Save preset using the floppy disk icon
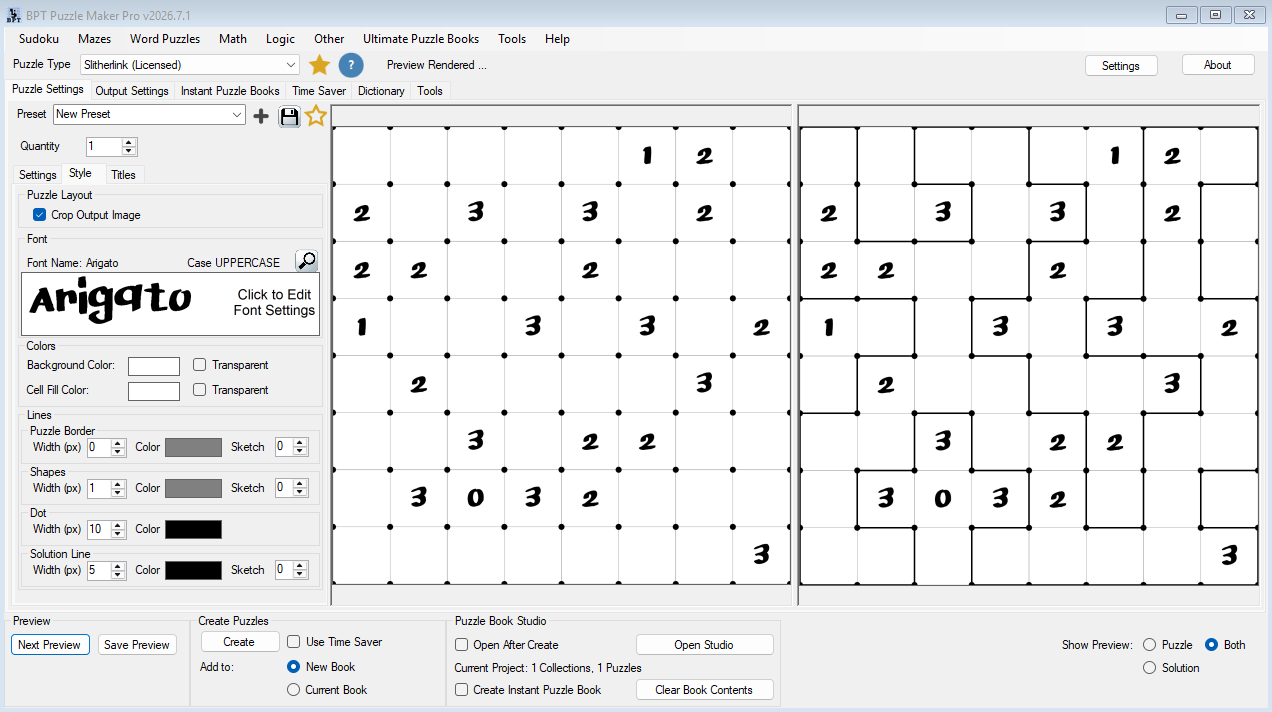 click(x=289, y=116)
